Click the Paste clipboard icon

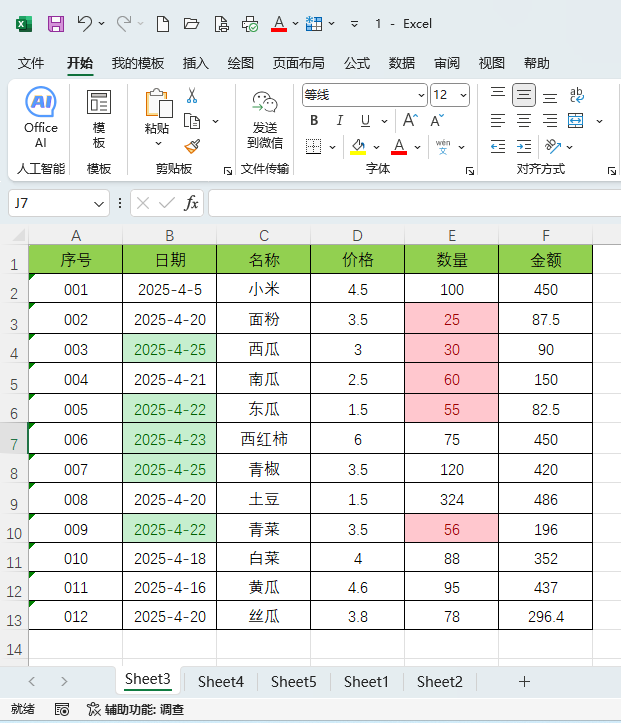[x=158, y=103]
